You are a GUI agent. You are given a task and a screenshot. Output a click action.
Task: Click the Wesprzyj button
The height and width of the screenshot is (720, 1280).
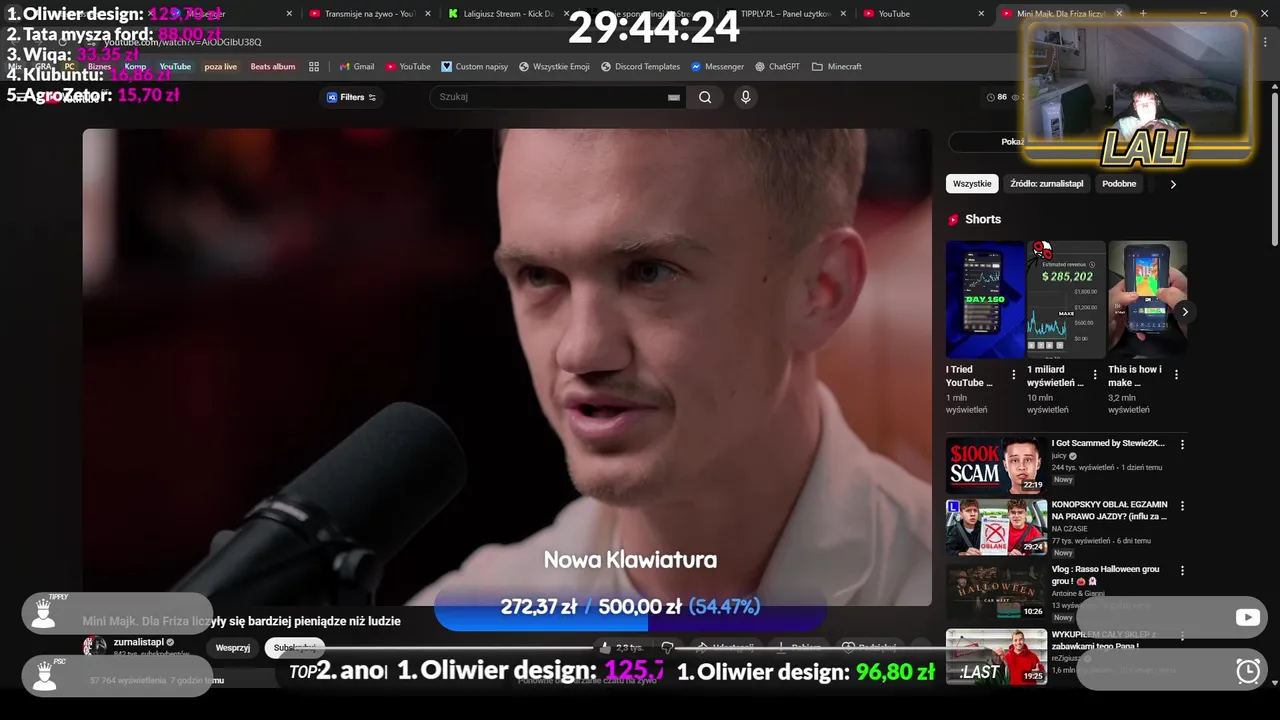pos(233,648)
